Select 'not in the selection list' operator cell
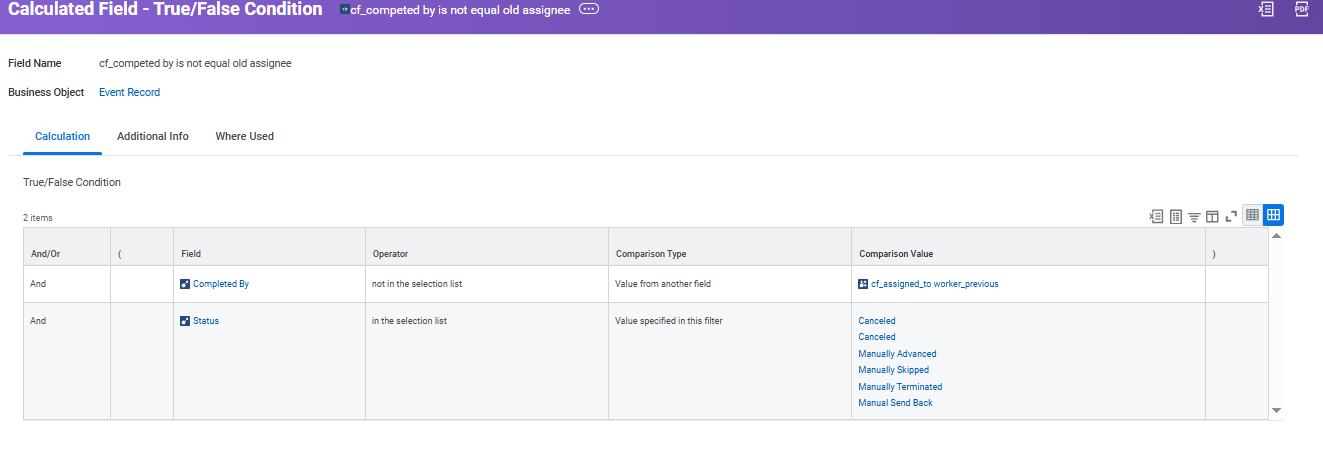This screenshot has width=1323, height=449. coord(486,284)
